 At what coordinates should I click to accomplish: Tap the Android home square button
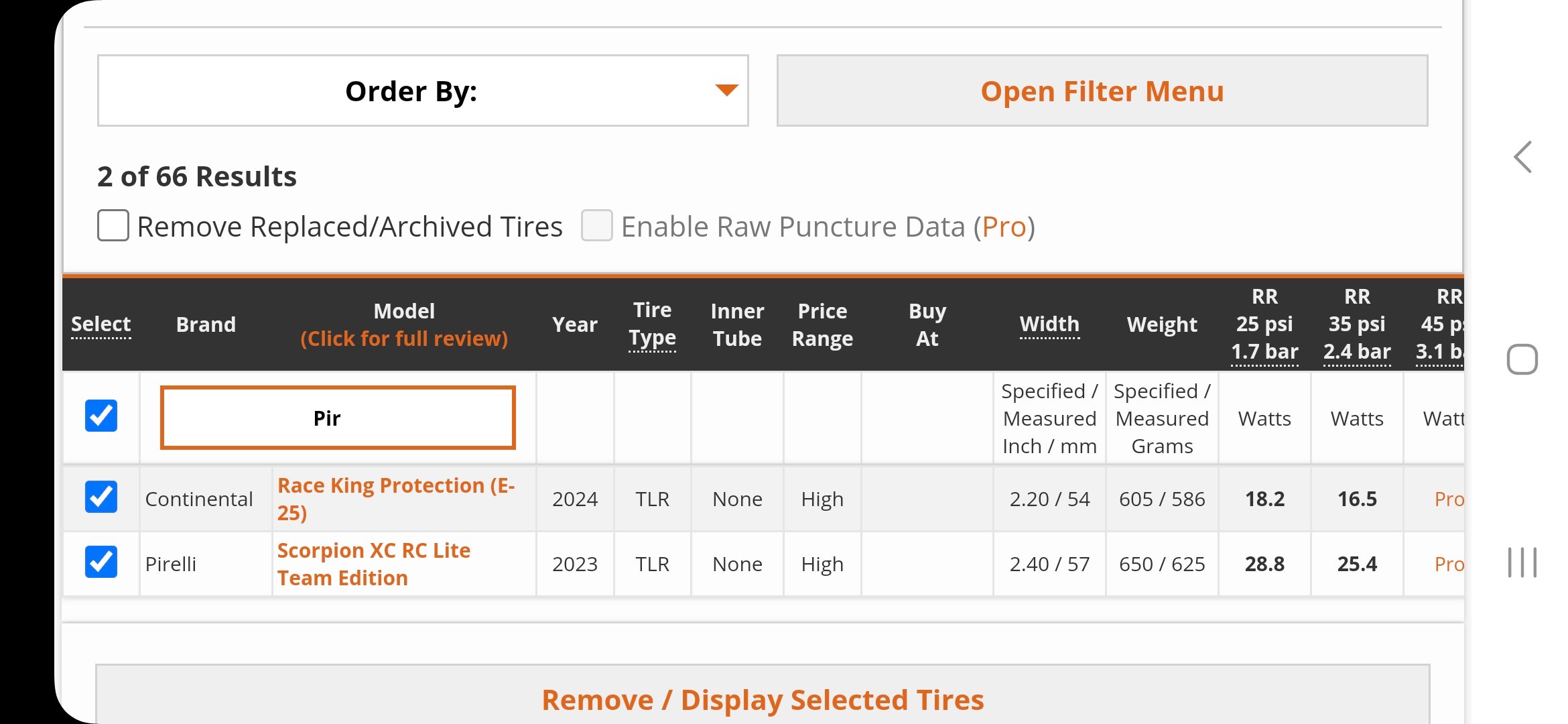(1522, 359)
